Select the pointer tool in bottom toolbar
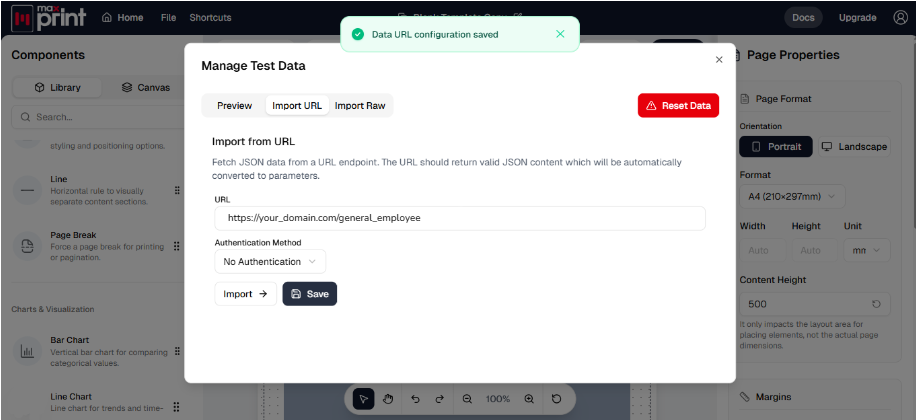Image resolution: width=916 pixels, height=420 pixels. [363, 398]
